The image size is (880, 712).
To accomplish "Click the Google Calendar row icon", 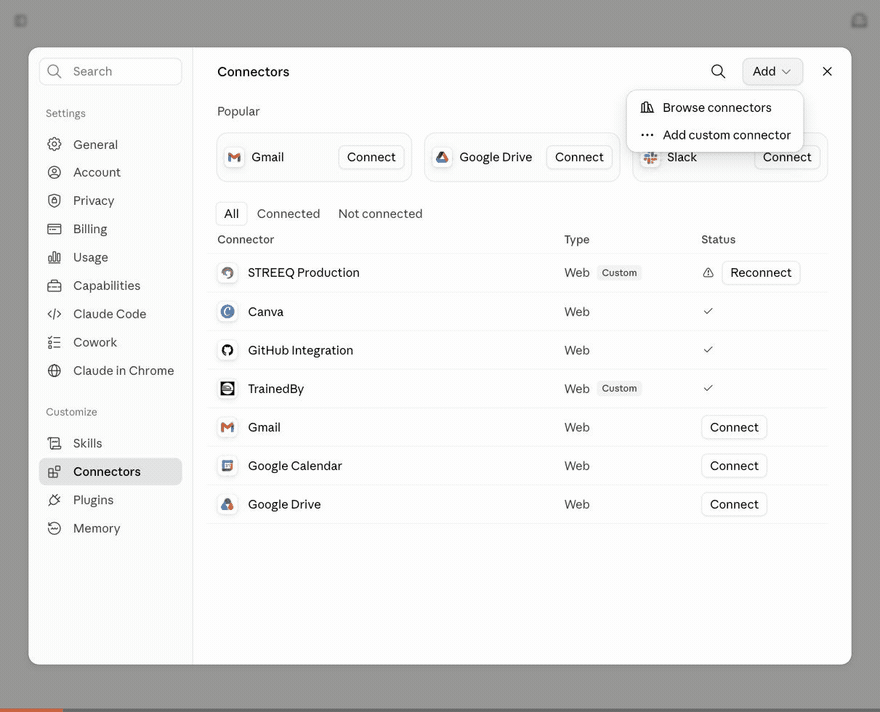I will (x=227, y=466).
